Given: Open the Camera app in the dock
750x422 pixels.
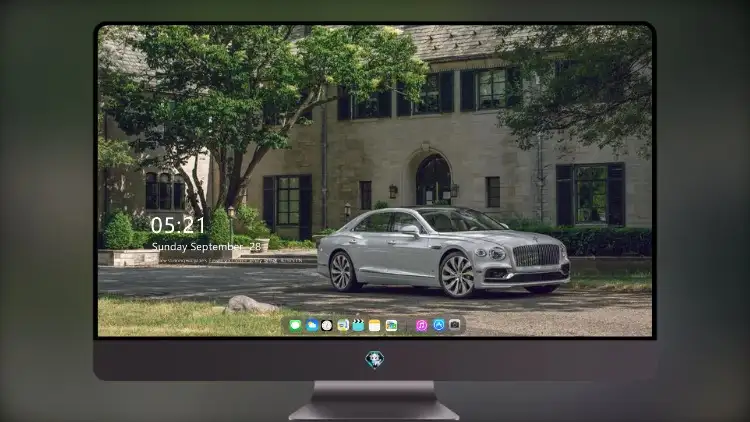Looking at the screenshot, I should tap(454, 325).
